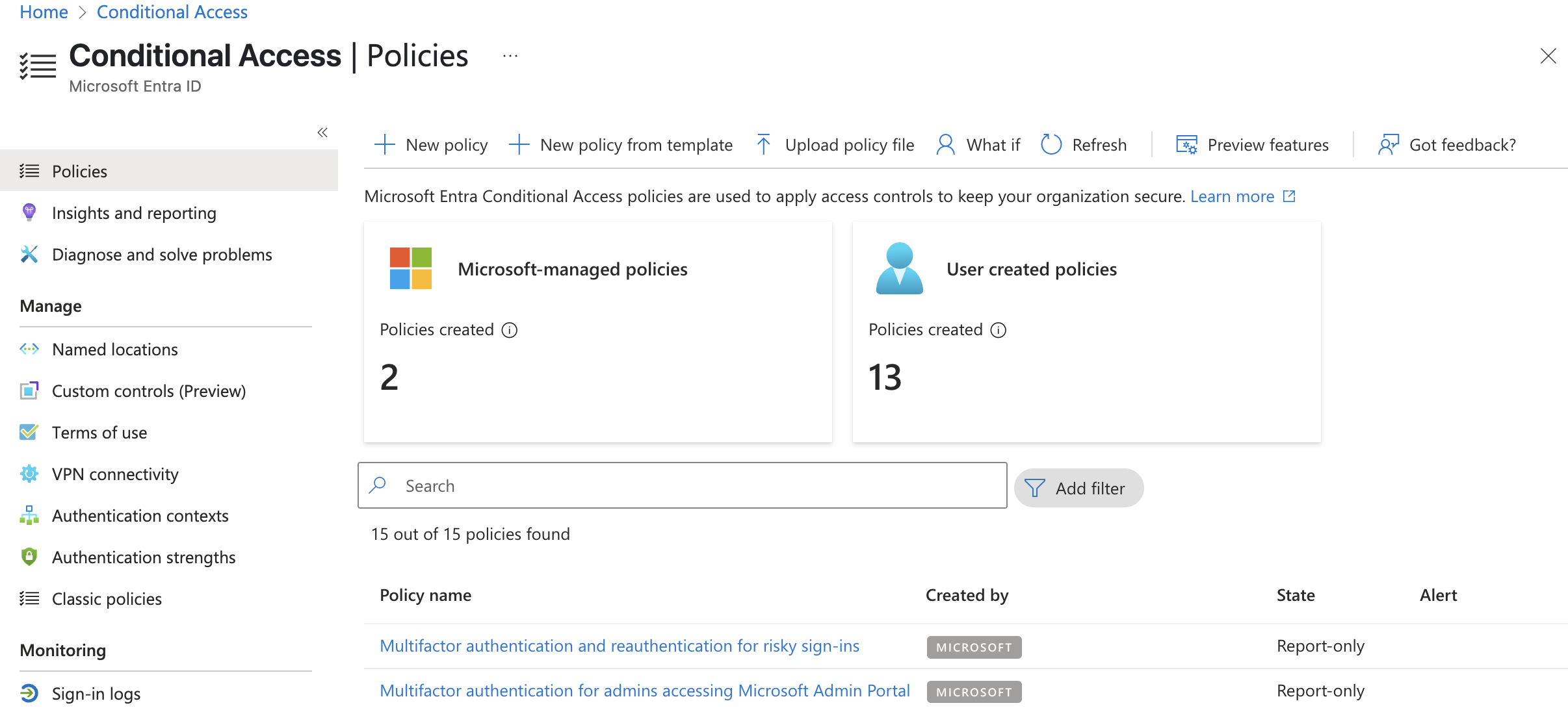
Task: Open the Learn more link
Action: pyautogui.click(x=1232, y=196)
